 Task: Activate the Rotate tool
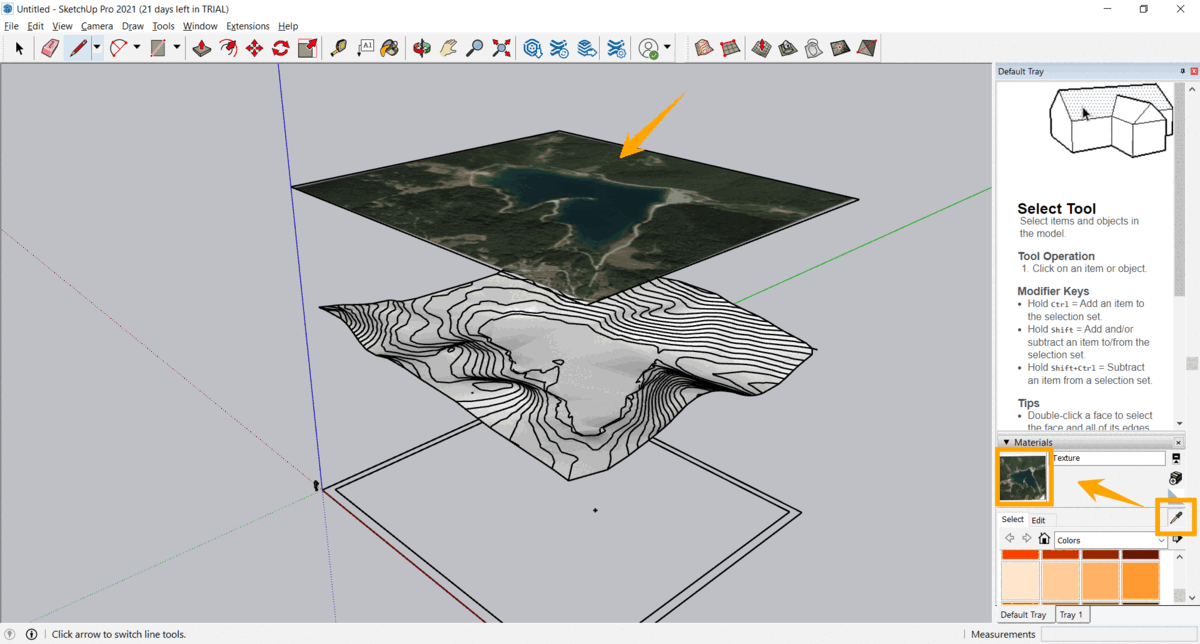pyautogui.click(x=279, y=47)
